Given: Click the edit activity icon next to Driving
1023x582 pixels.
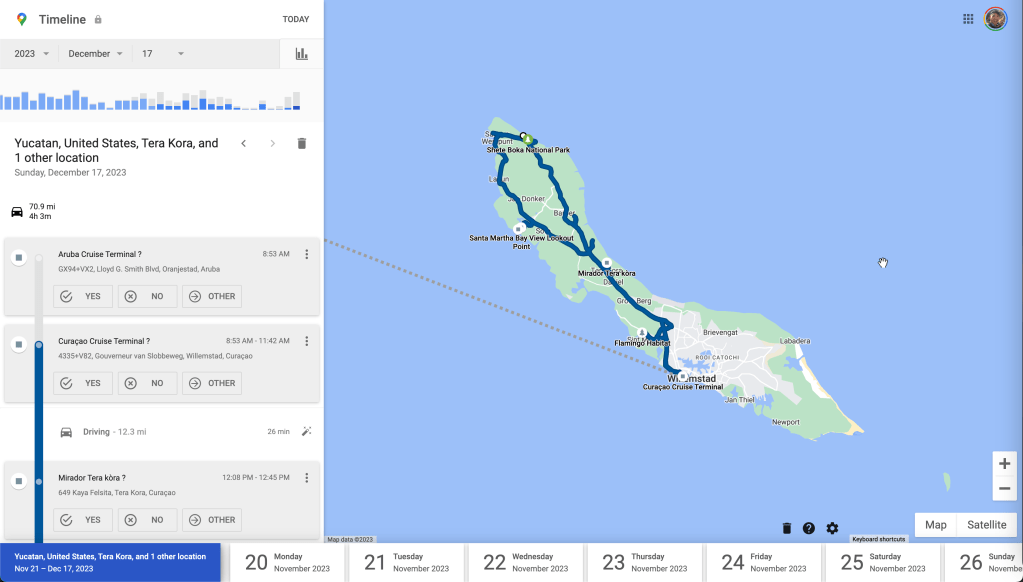Looking at the screenshot, I should click(x=307, y=432).
